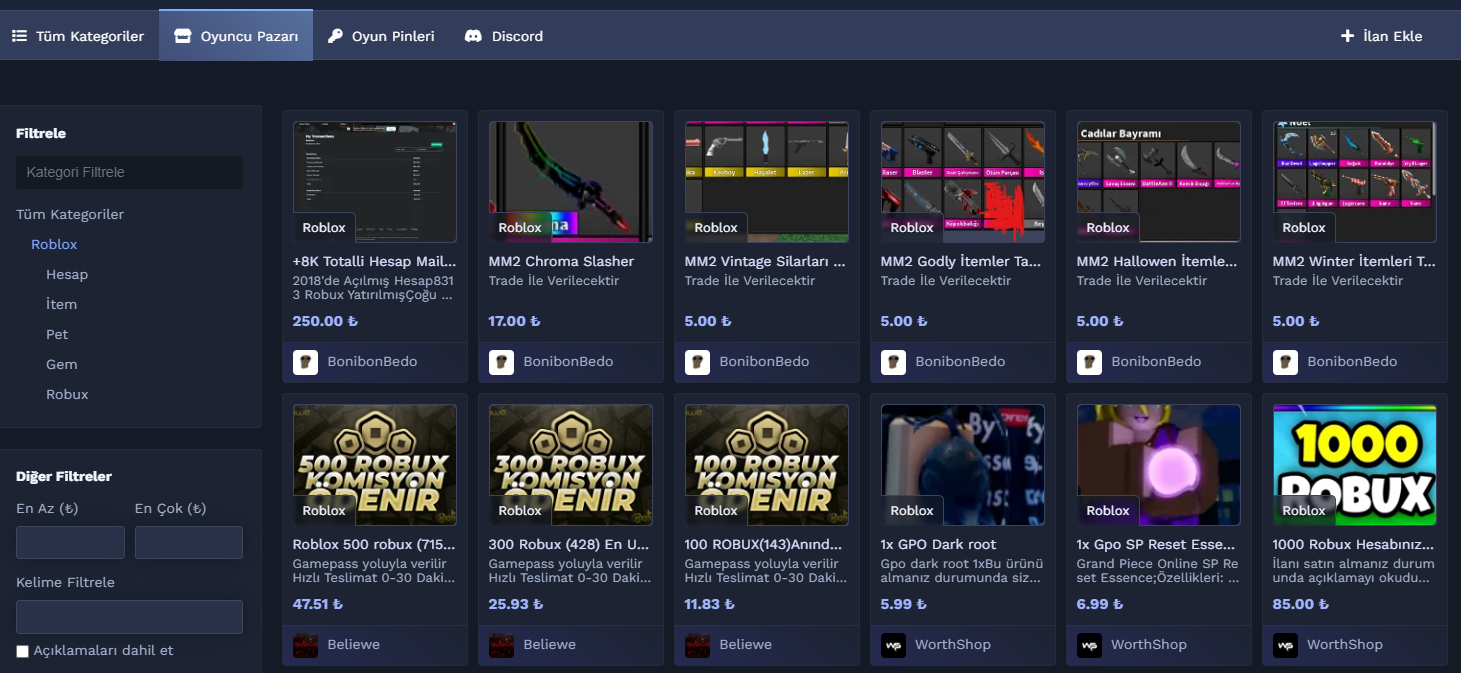Click the 85.00 ₺ price

[1301, 604]
